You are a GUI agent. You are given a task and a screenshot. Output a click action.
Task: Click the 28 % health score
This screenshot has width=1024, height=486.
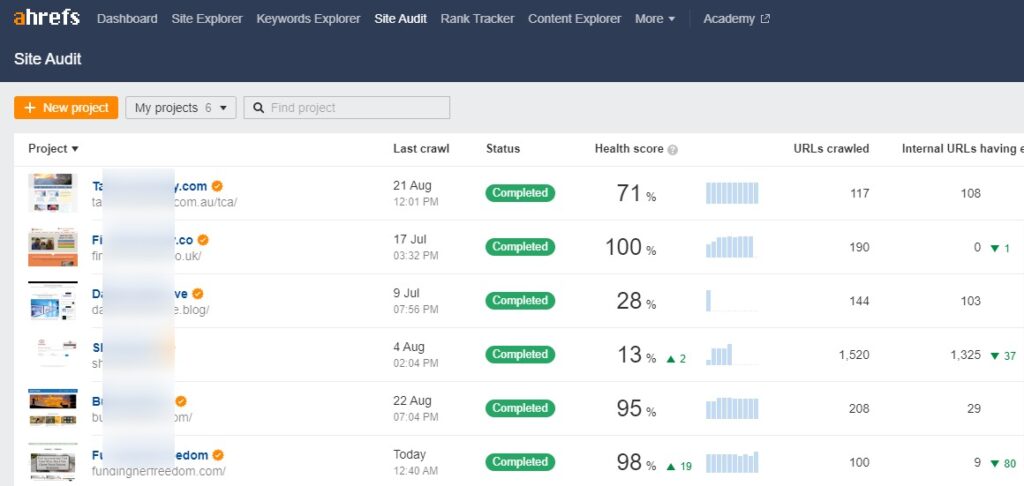tap(636, 301)
